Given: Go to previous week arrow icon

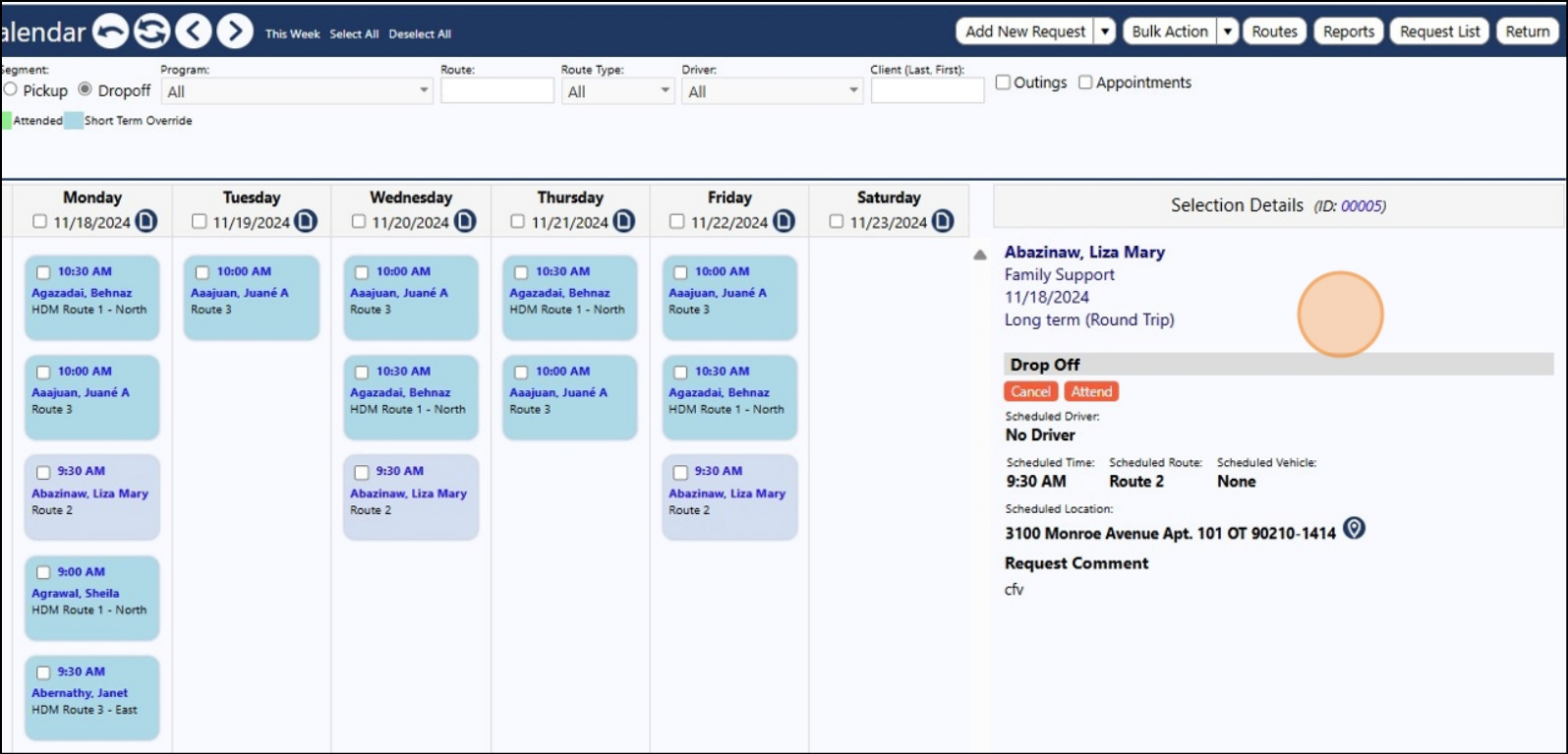Looking at the screenshot, I should (x=194, y=31).
